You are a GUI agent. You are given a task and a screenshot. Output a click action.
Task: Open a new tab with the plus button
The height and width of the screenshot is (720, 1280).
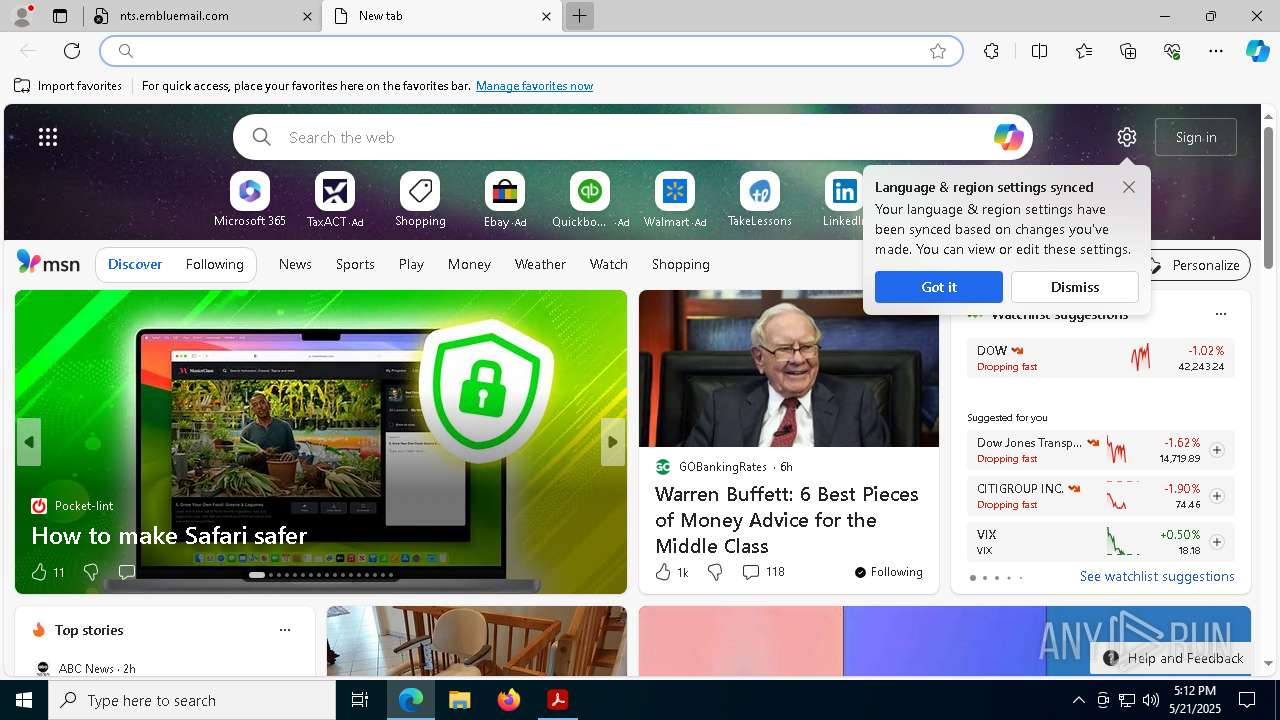pos(579,16)
